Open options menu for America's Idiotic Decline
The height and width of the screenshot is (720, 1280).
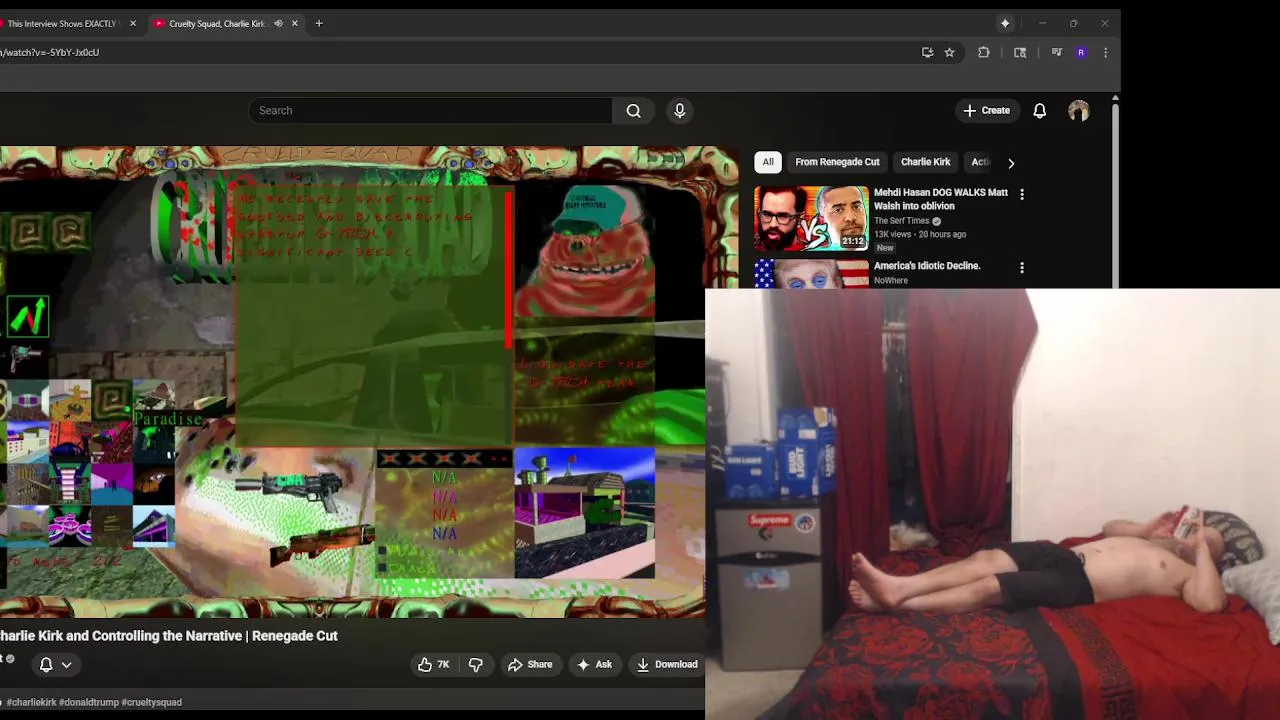tap(1021, 268)
